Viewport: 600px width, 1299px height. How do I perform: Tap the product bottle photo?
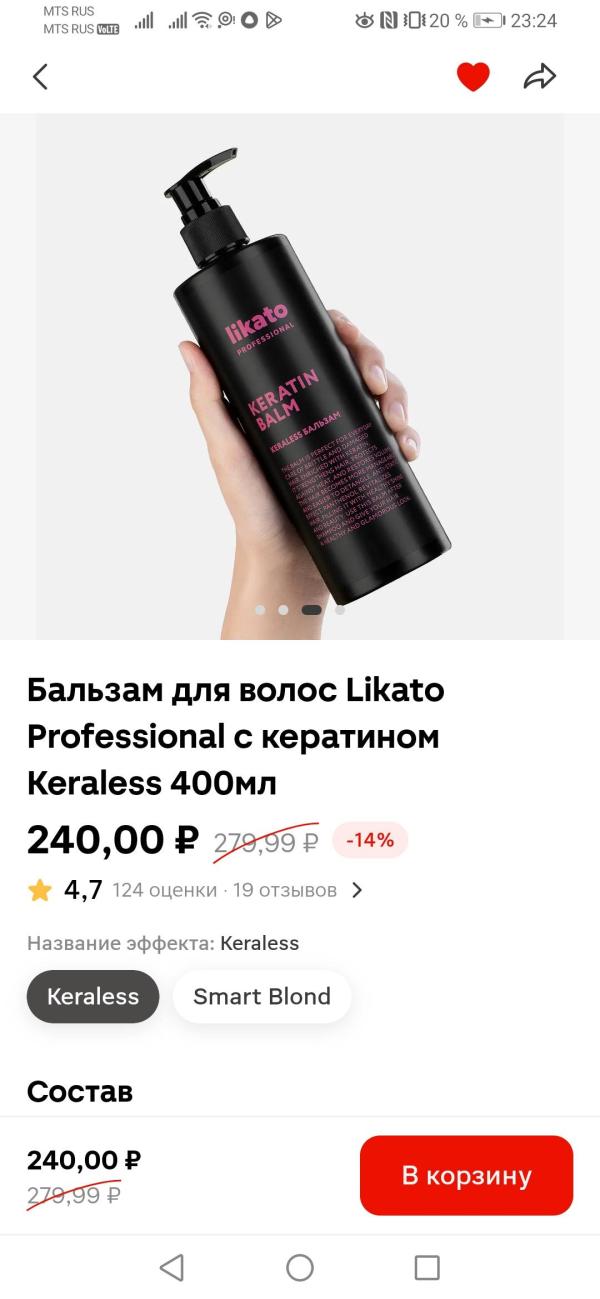click(300, 376)
